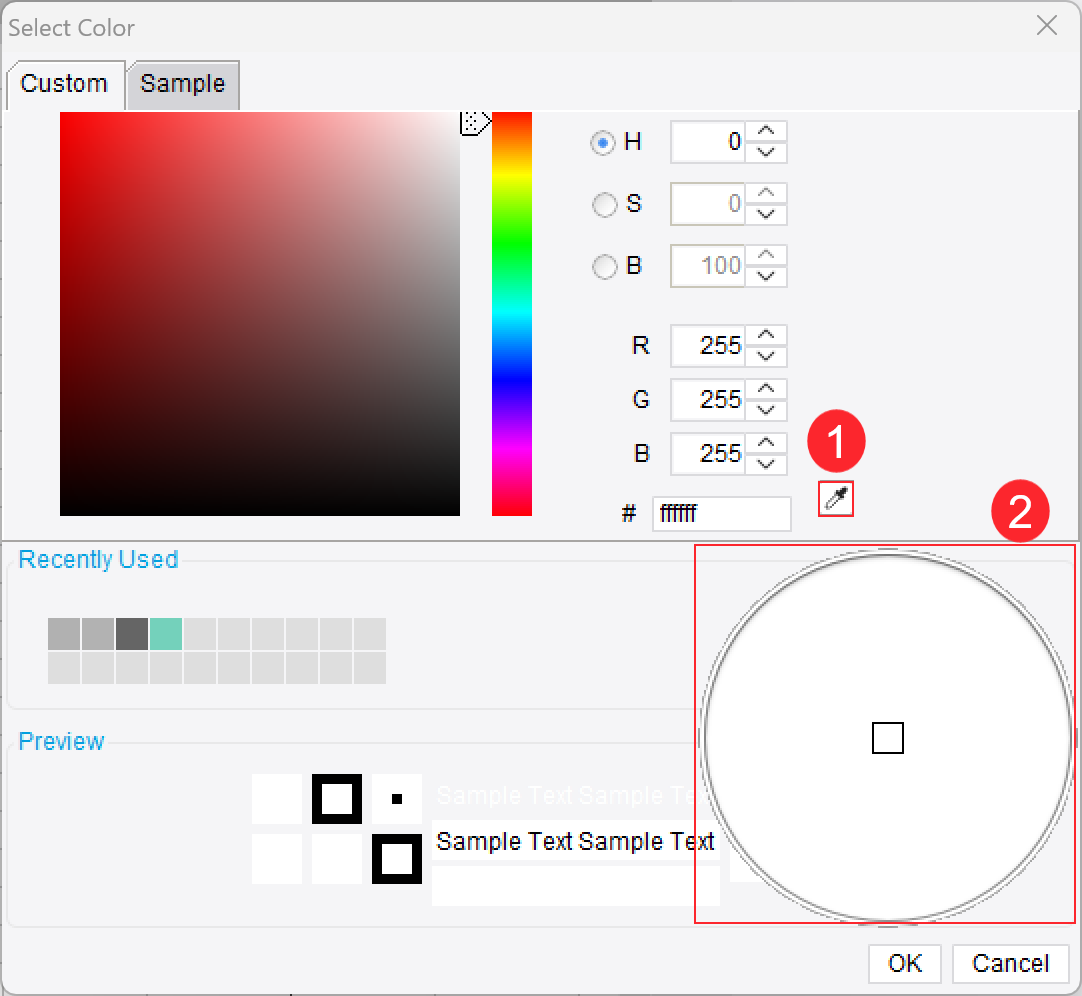The width and height of the screenshot is (1082, 996).
Task: Increase the R value with up arrow
Action: pyautogui.click(x=766, y=335)
